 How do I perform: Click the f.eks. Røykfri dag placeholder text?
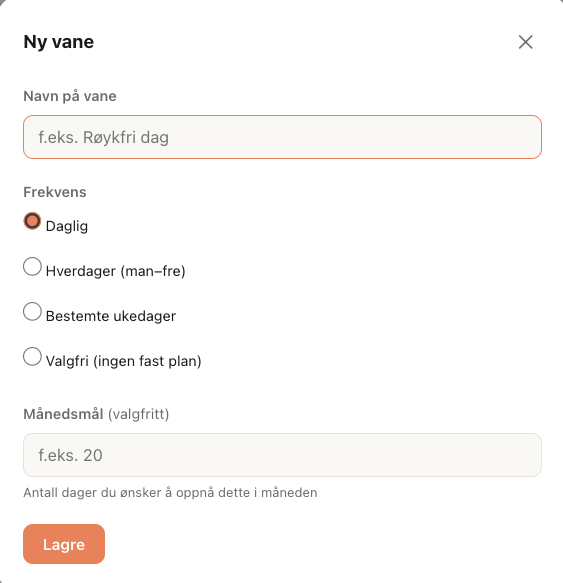(104, 137)
